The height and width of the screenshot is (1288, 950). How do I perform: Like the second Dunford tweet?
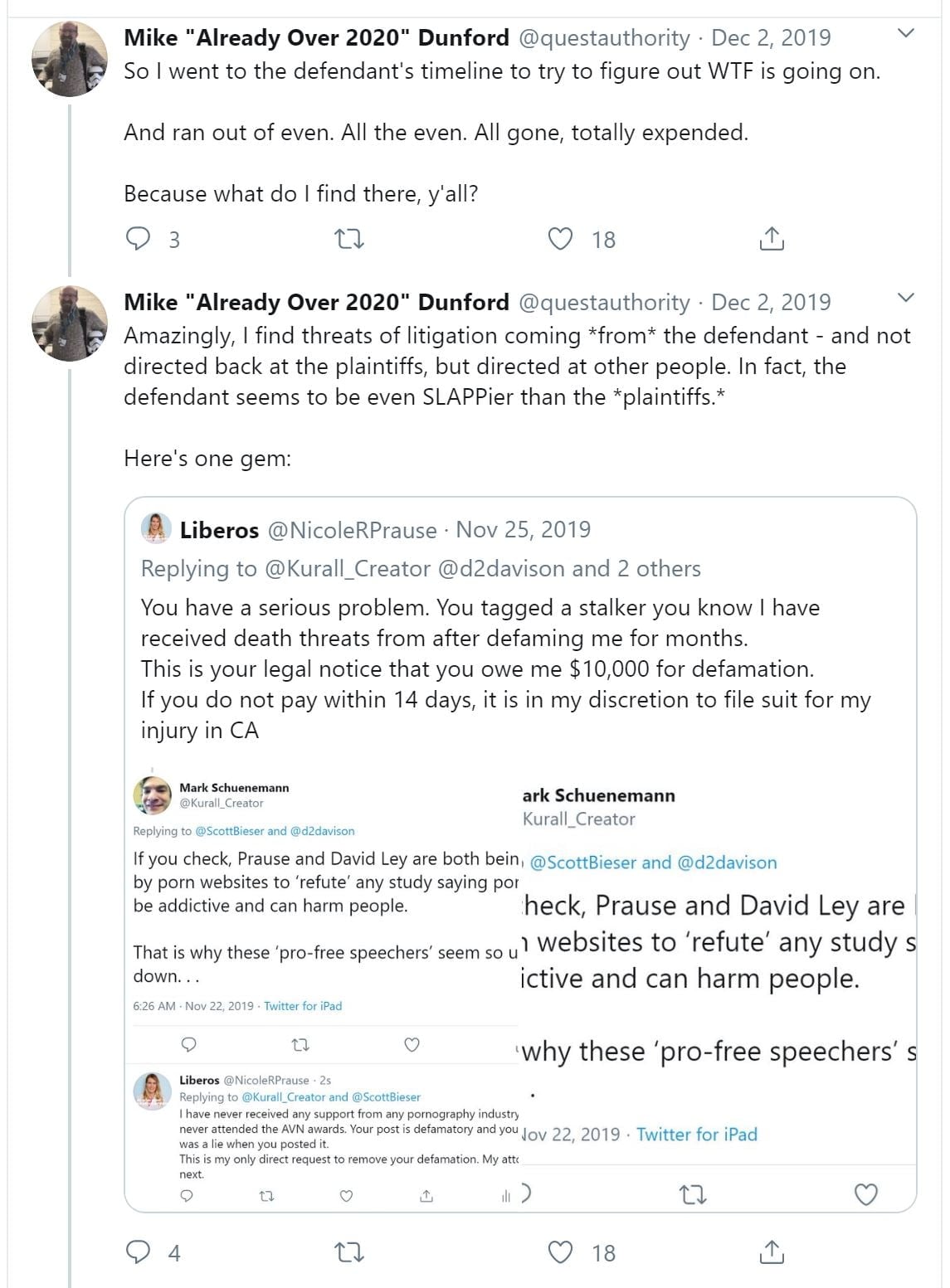(x=562, y=1252)
